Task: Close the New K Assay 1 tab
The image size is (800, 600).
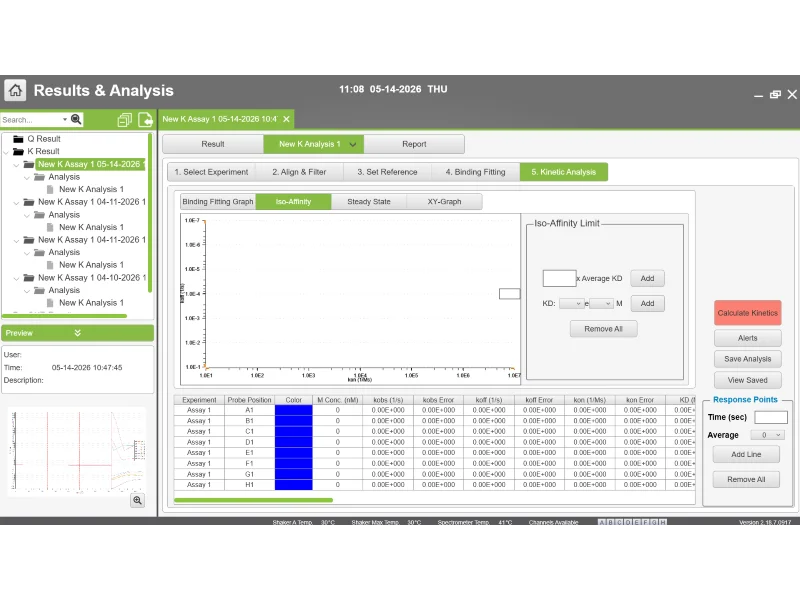Action: pos(287,119)
